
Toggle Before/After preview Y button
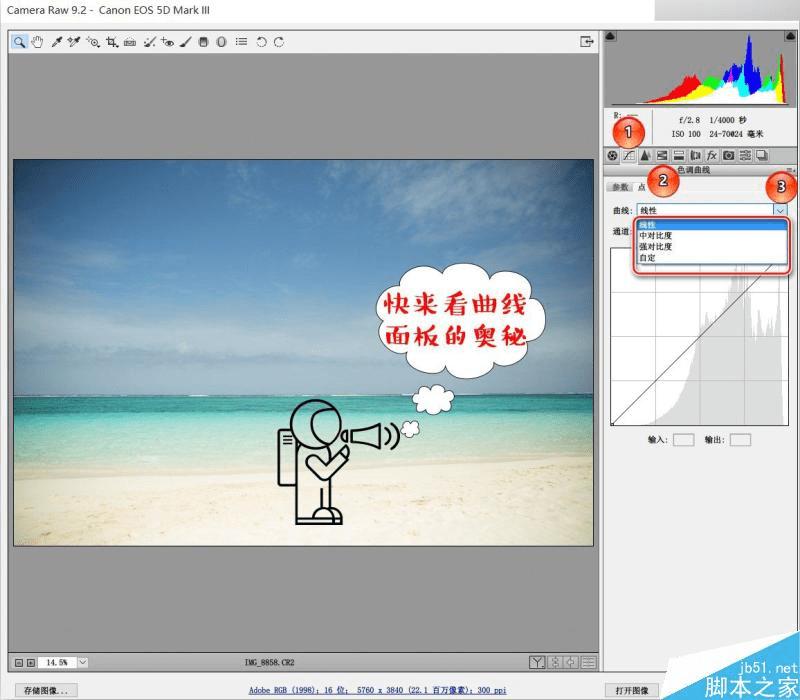[x=537, y=662]
